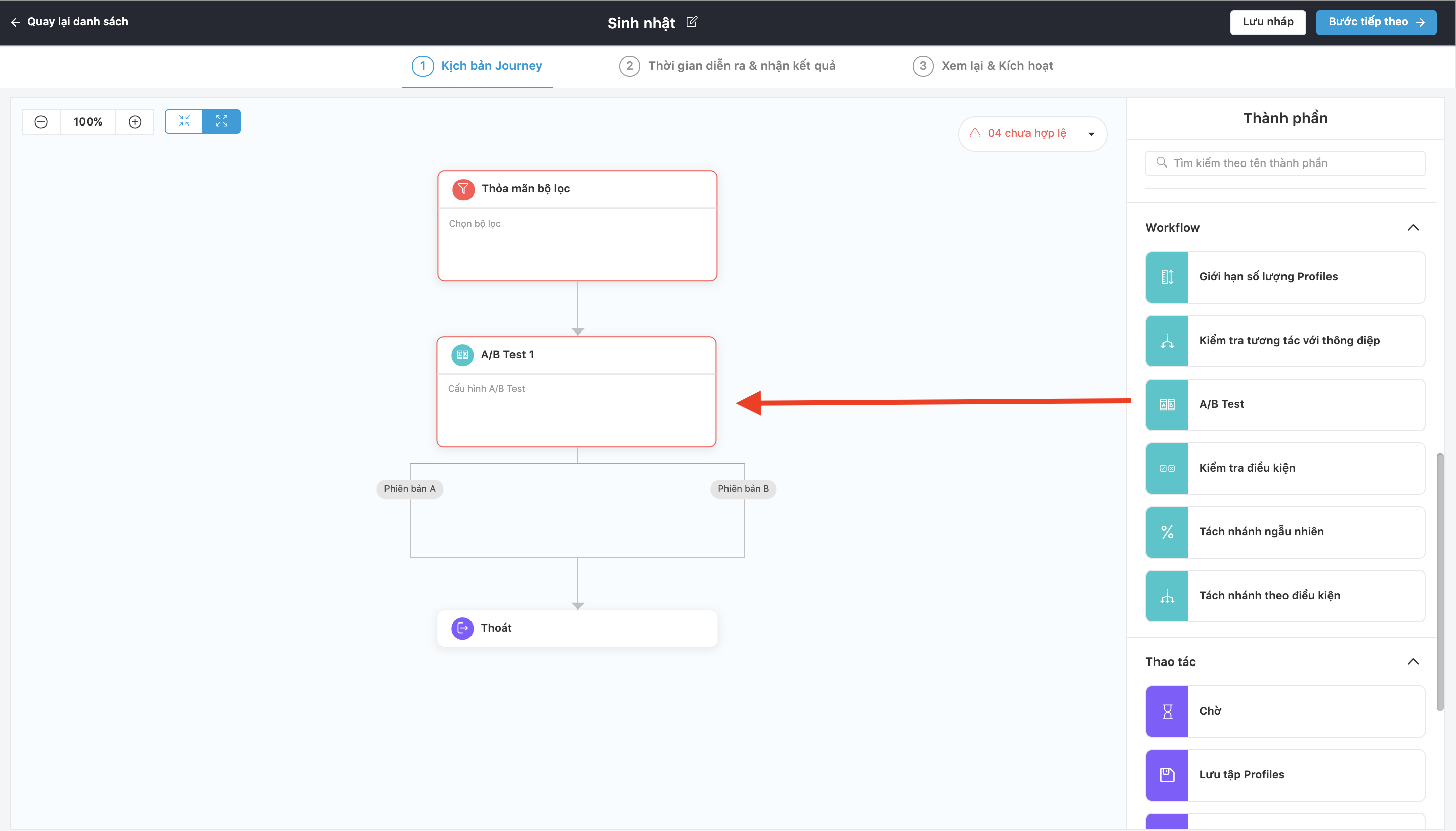1456x831 pixels.
Task: Click the zoom out minus icon
Action: (x=41, y=121)
